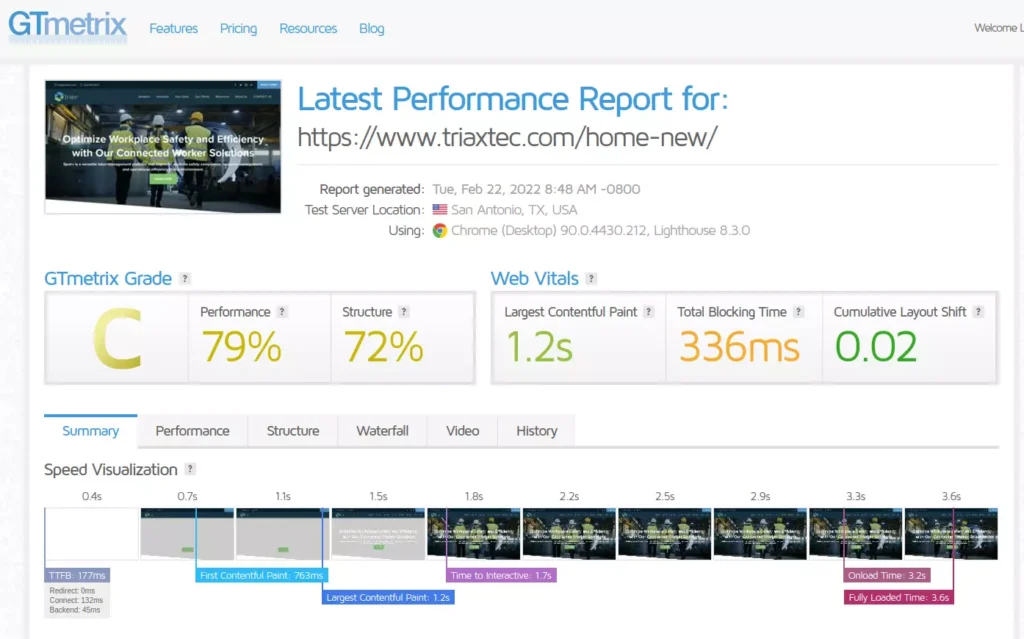Click the report generated date text
The width and height of the screenshot is (1024, 639).
[536, 189]
